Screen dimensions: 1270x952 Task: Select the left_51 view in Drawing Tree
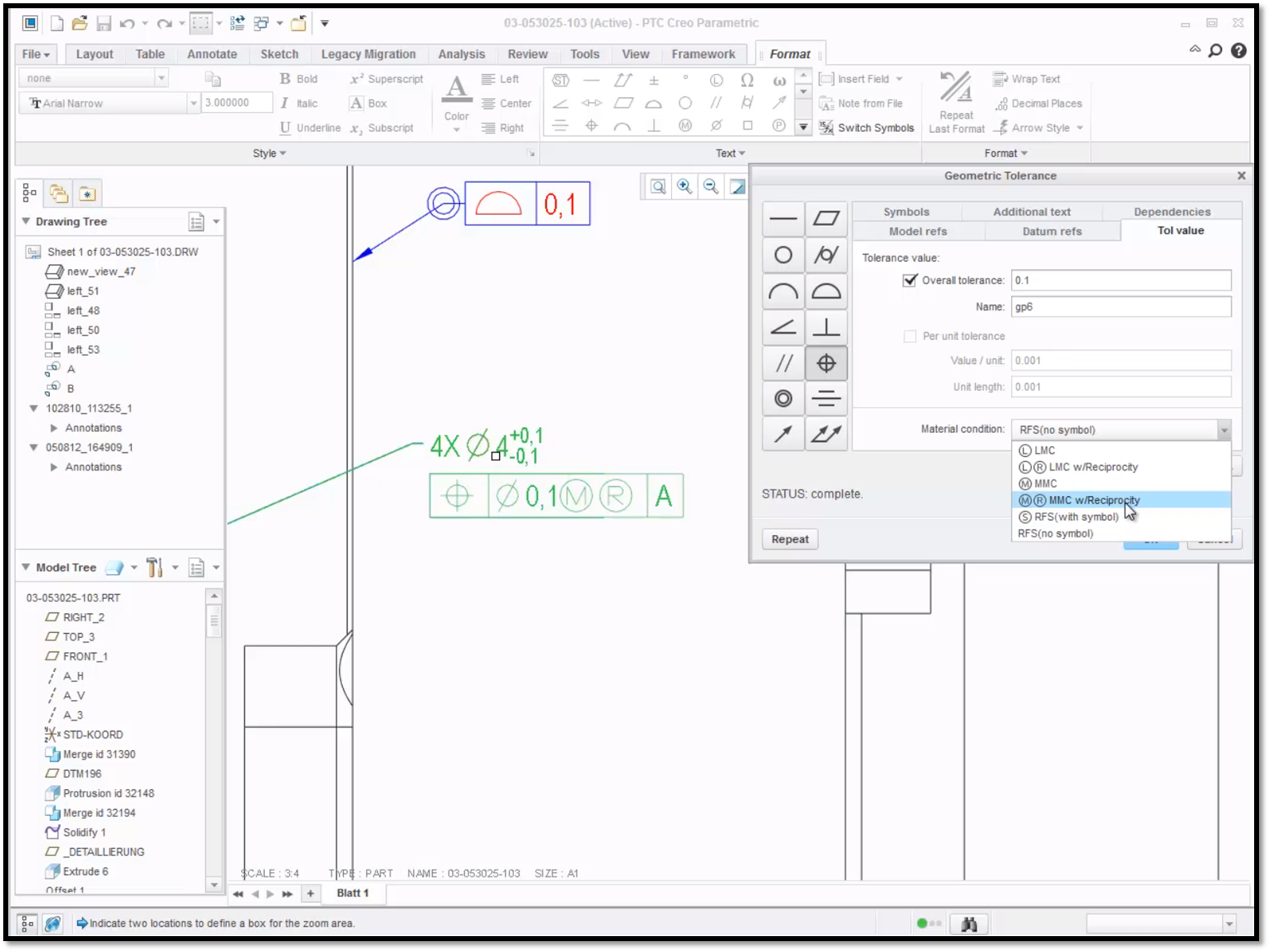point(83,292)
